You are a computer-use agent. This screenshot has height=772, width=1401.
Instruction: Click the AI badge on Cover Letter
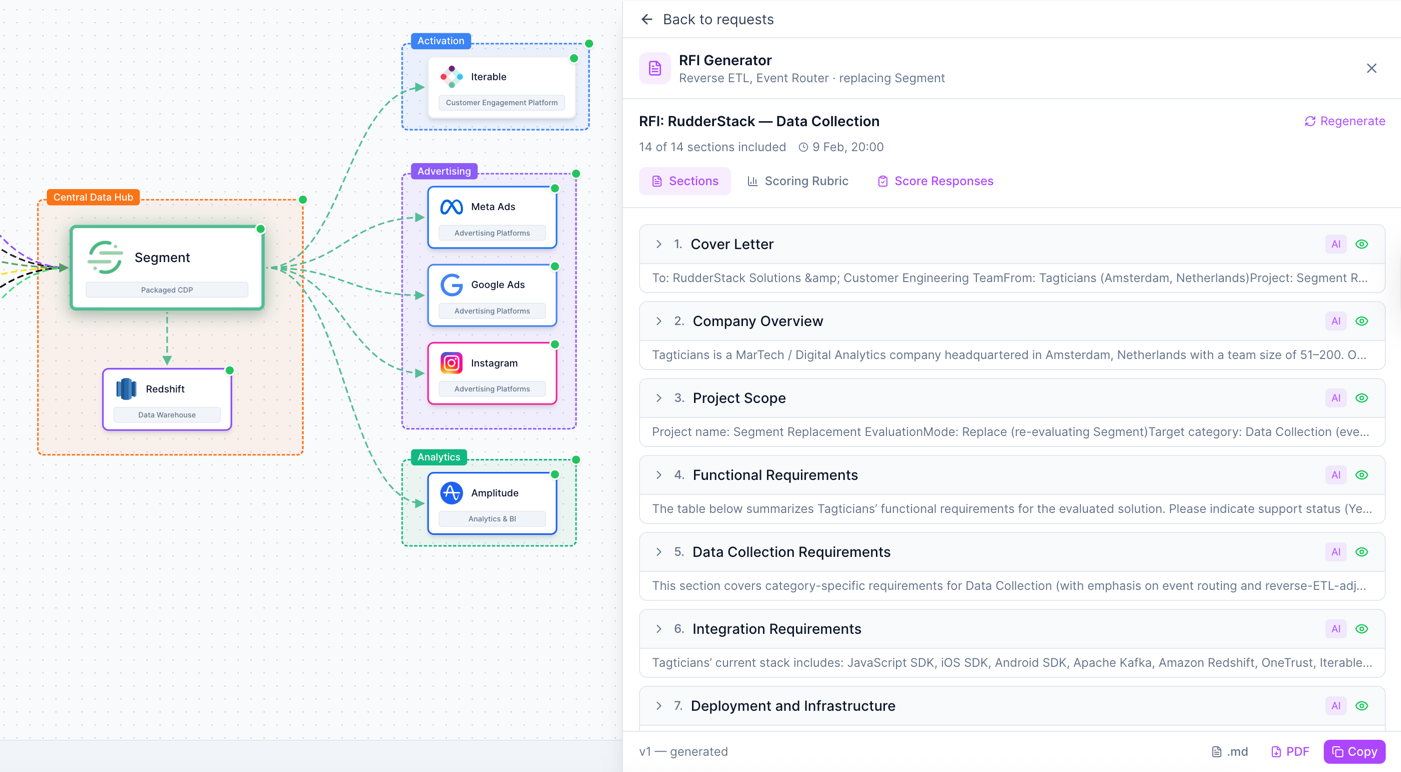point(1335,243)
